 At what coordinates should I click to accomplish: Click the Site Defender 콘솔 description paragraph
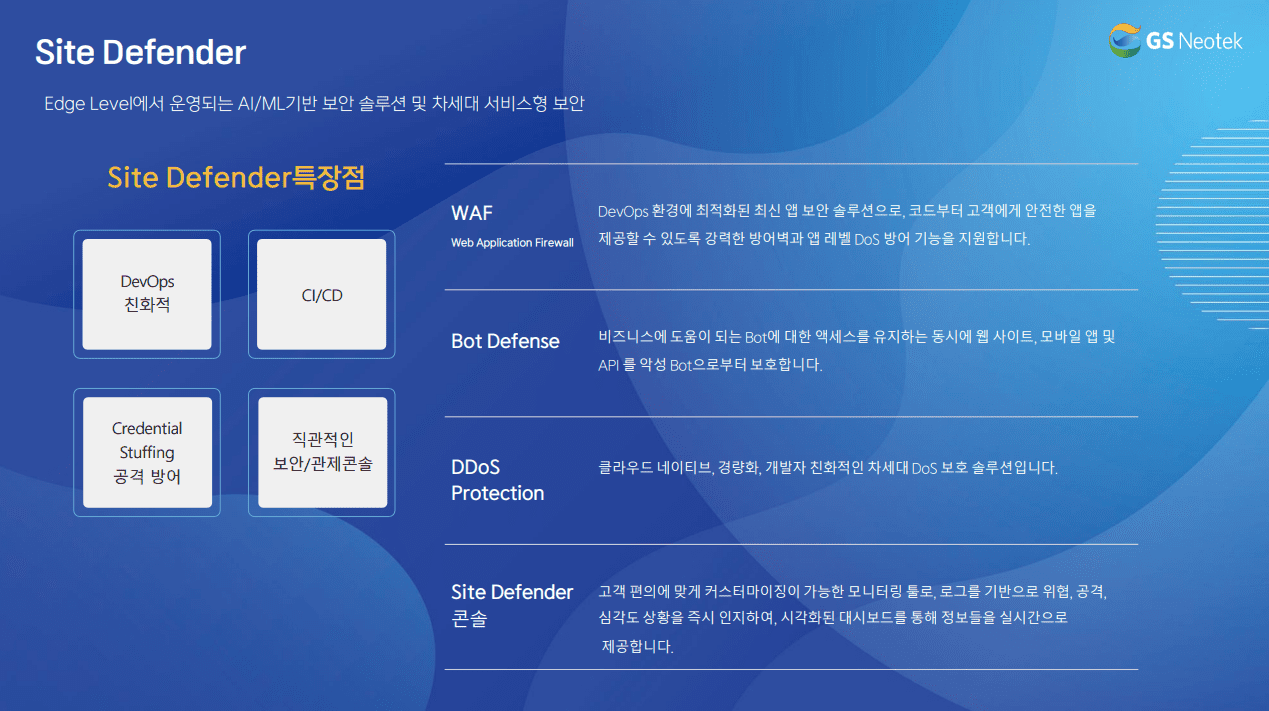coord(852,618)
